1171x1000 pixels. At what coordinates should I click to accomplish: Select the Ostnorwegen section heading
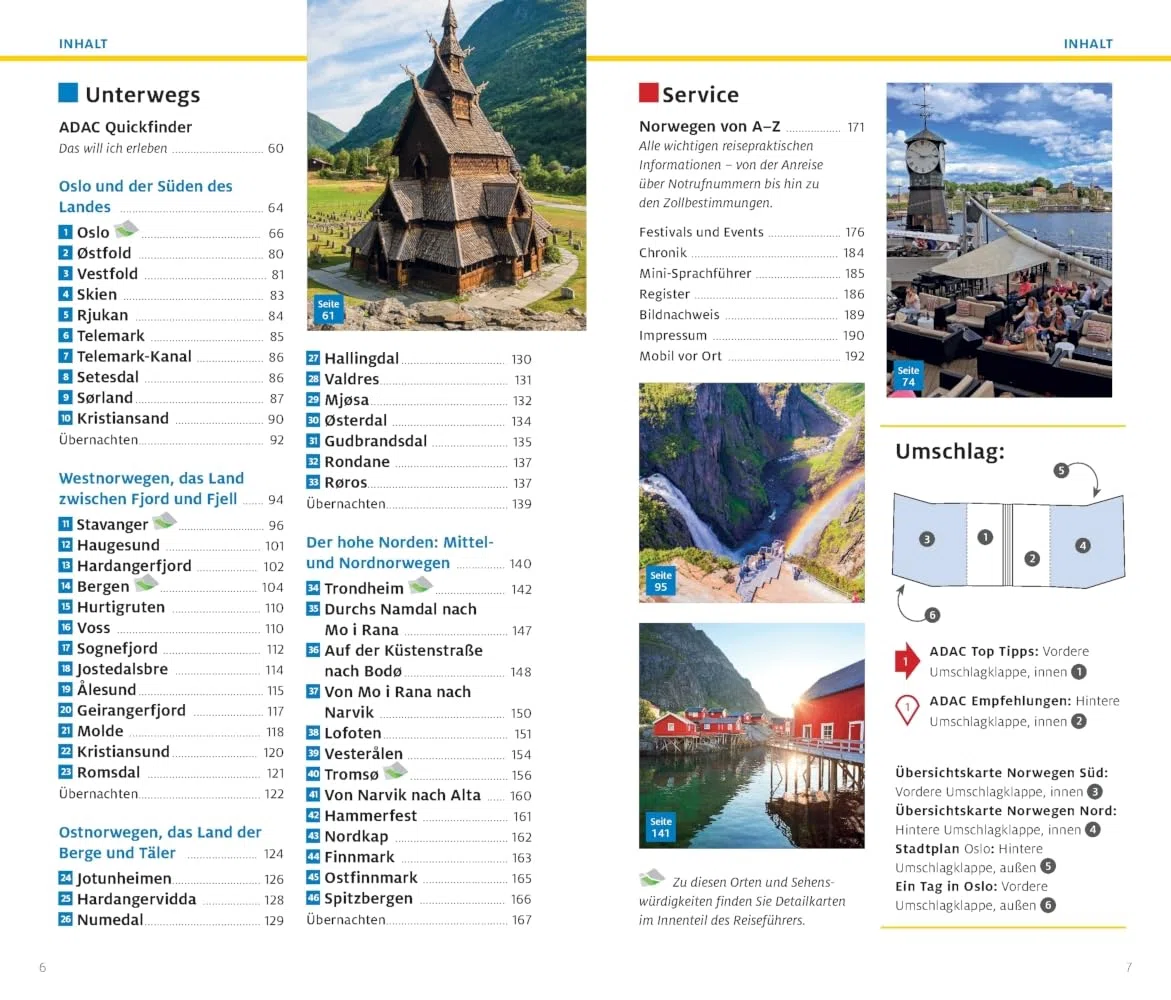pos(171,842)
